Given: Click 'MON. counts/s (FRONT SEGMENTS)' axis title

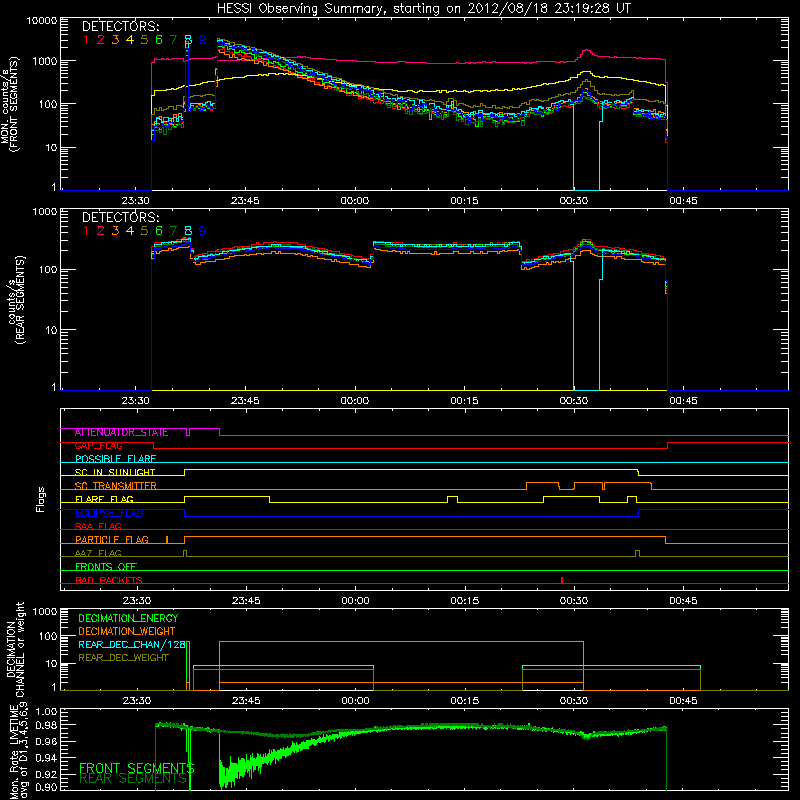Looking at the screenshot, I should pyautogui.click(x=10, y=105).
